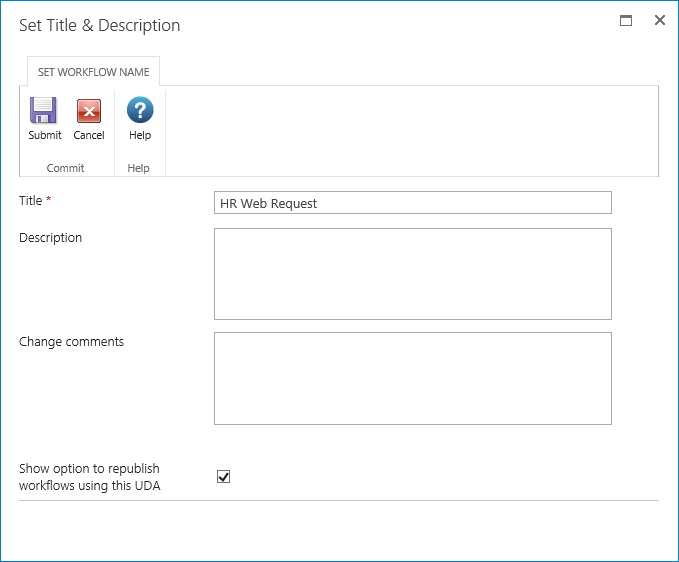
Task: Focus the Title field containing HR Web Request
Action: [412, 203]
